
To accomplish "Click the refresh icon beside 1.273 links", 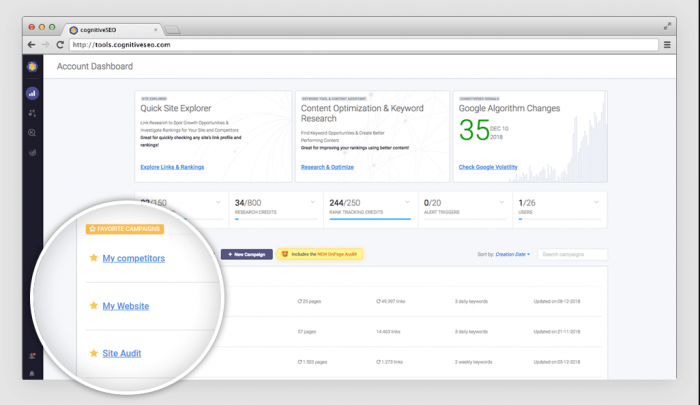I will tap(378, 362).
